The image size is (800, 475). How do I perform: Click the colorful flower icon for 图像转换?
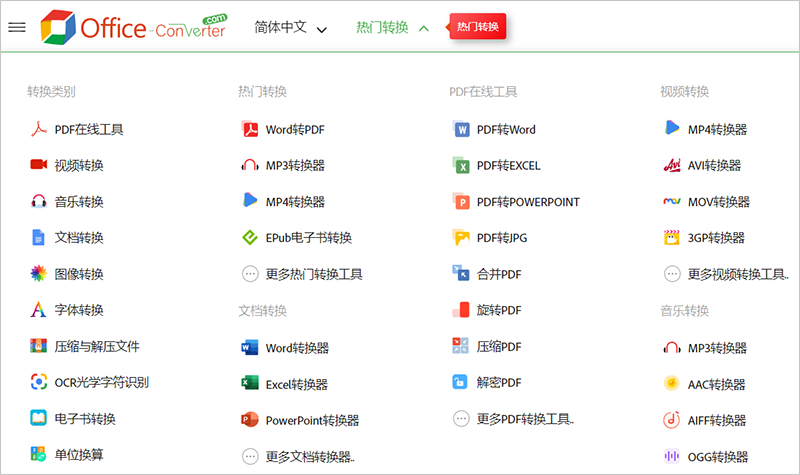[x=38, y=273]
